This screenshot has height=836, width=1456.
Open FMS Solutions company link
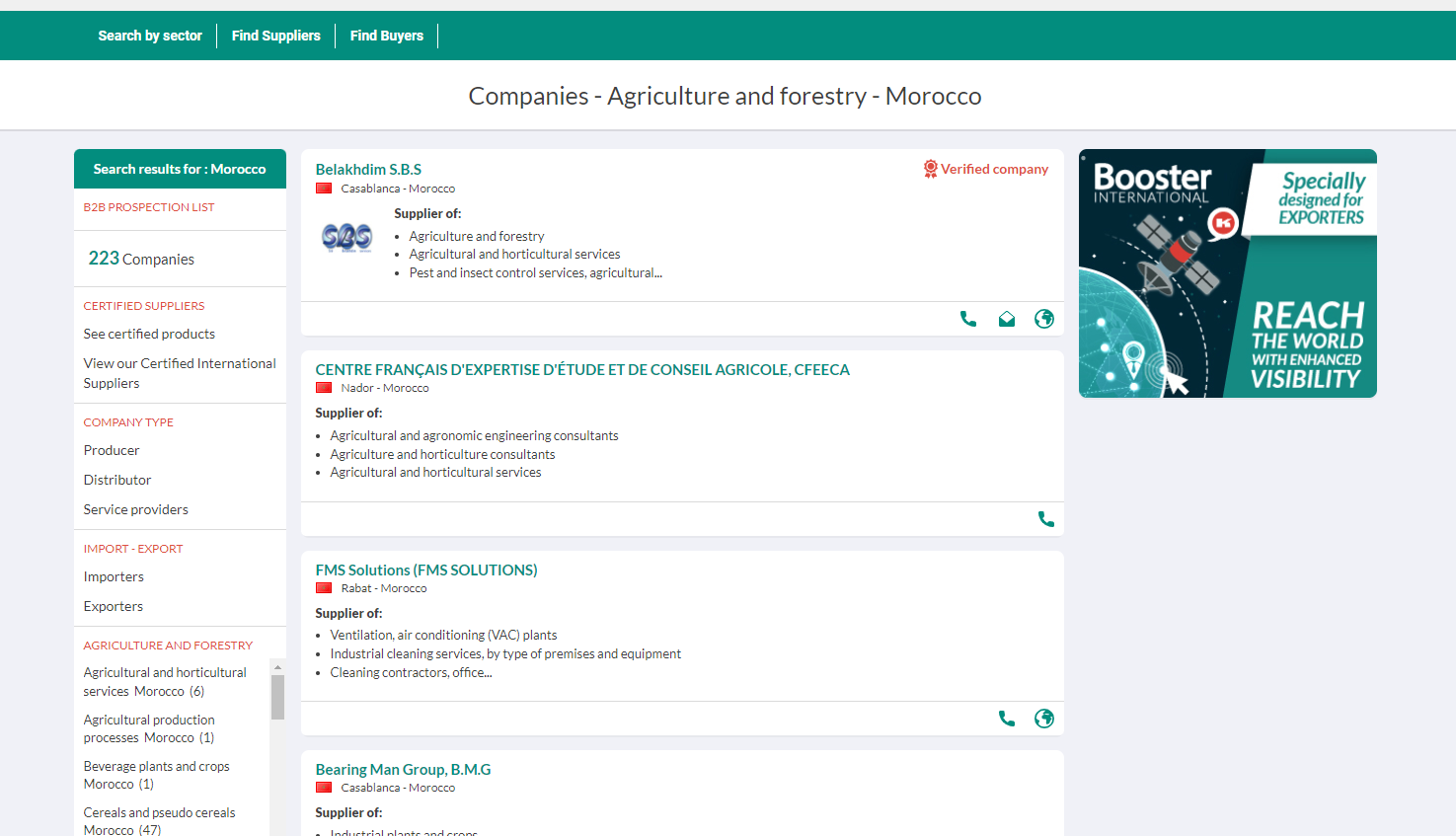point(426,570)
